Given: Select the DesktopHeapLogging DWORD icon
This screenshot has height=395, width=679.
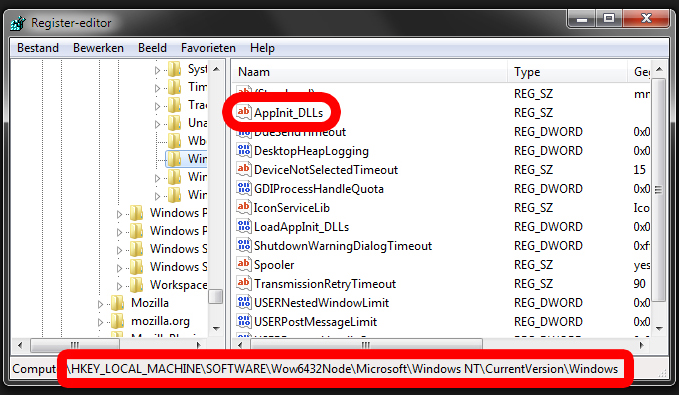Looking at the screenshot, I should (243, 150).
